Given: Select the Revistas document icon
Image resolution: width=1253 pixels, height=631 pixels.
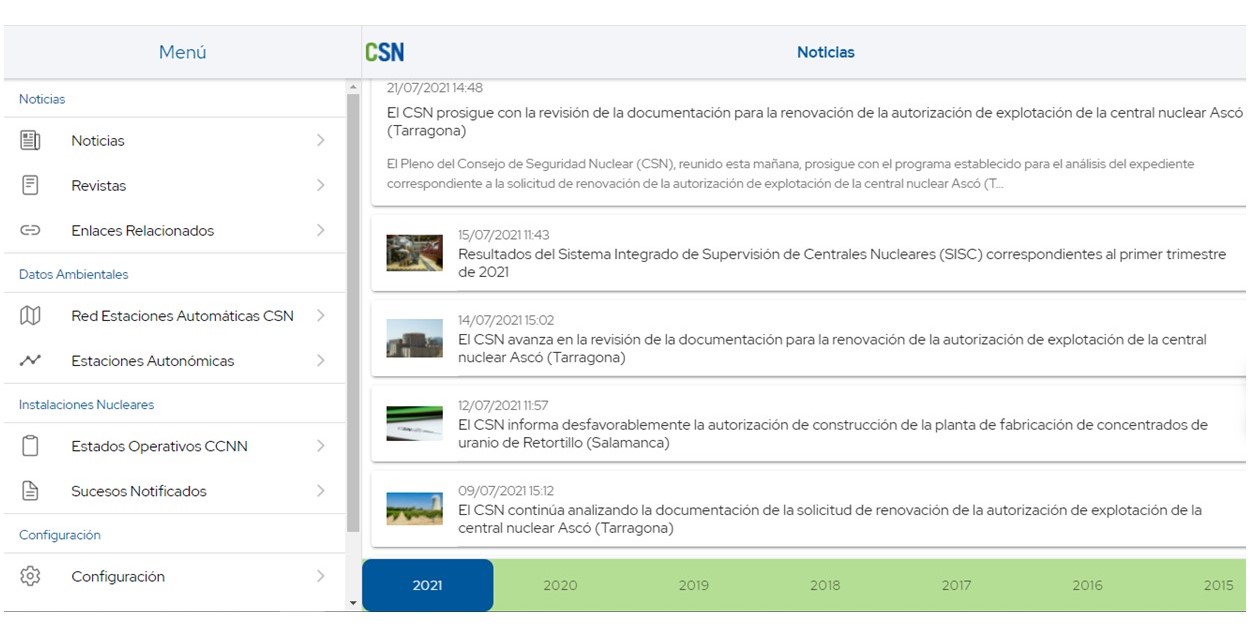Looking at the screenshot, I should (30, 185).
